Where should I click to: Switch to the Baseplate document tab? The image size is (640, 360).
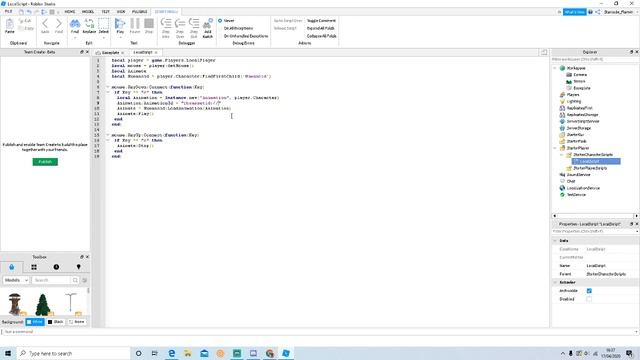pos(110,53)
